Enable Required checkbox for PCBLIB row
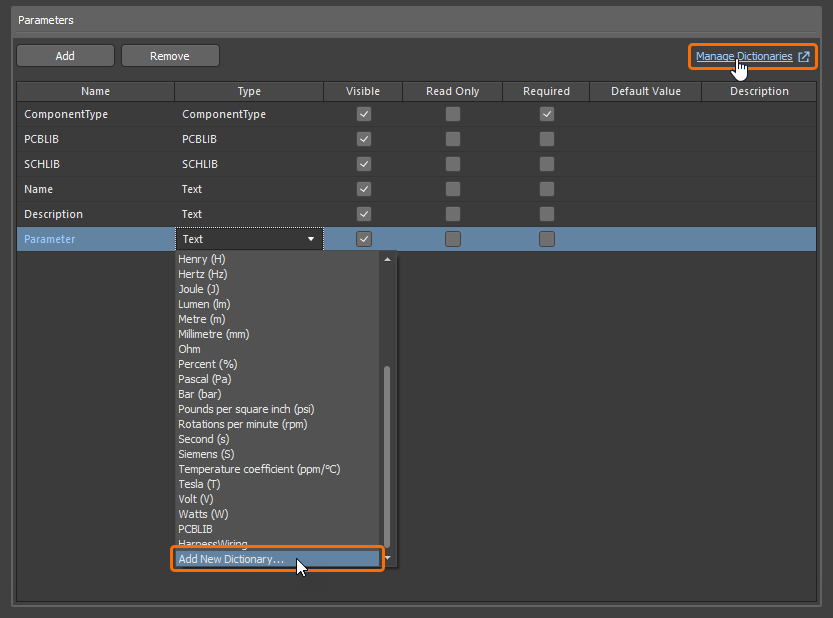833x618 pixels. [547, 139]
